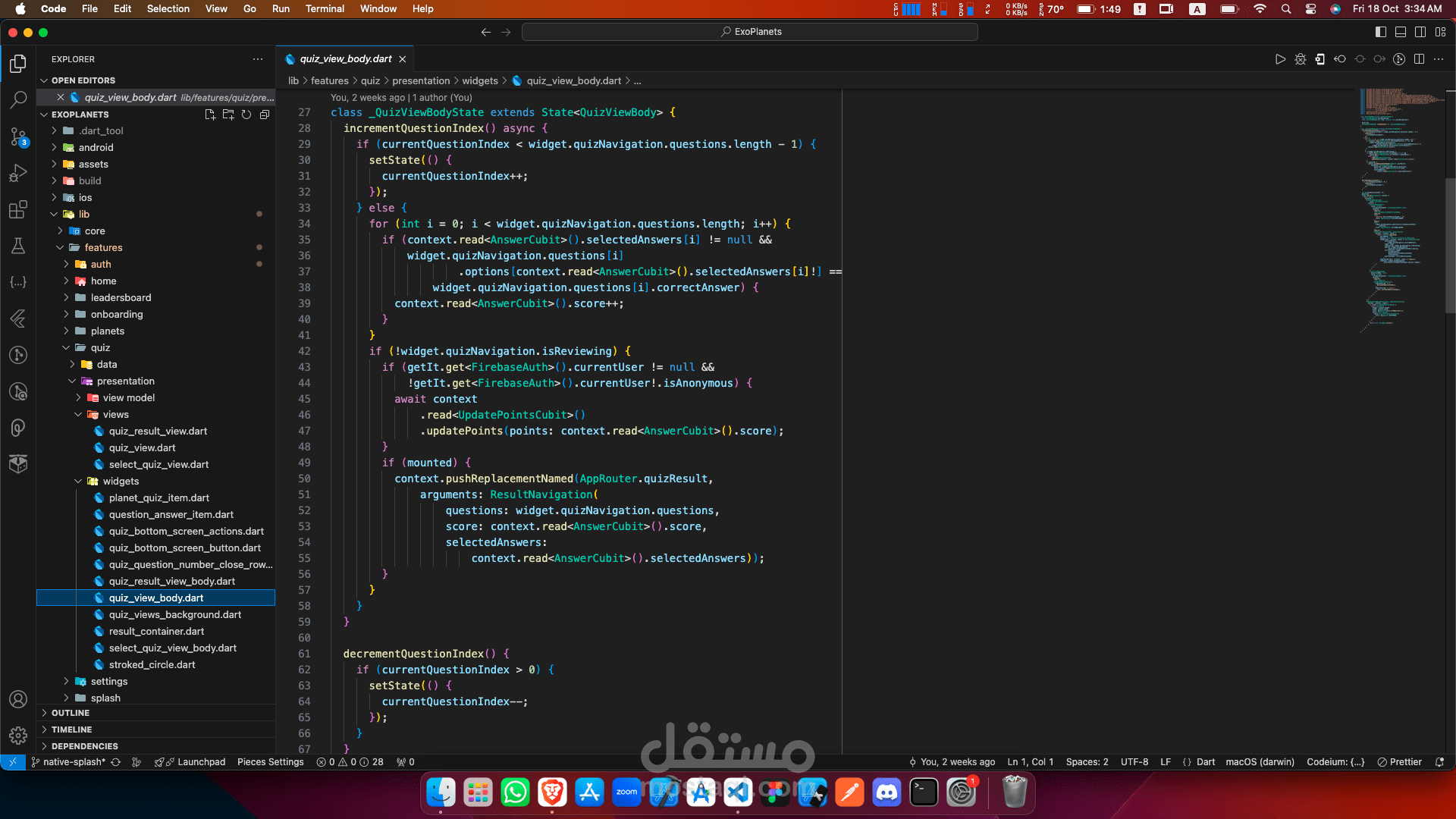Open the Search view in activity bar

pyautogui.click(x=18, y=99)
